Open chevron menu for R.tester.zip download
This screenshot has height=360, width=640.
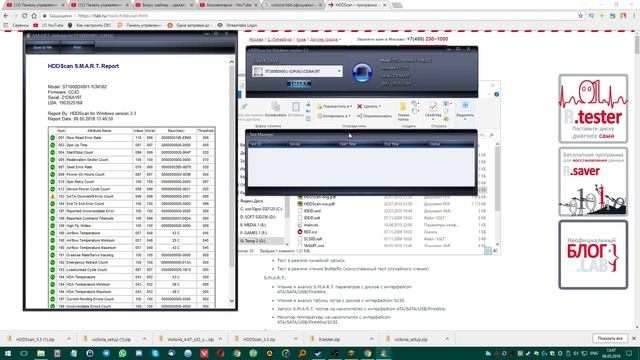coord(371,339)
